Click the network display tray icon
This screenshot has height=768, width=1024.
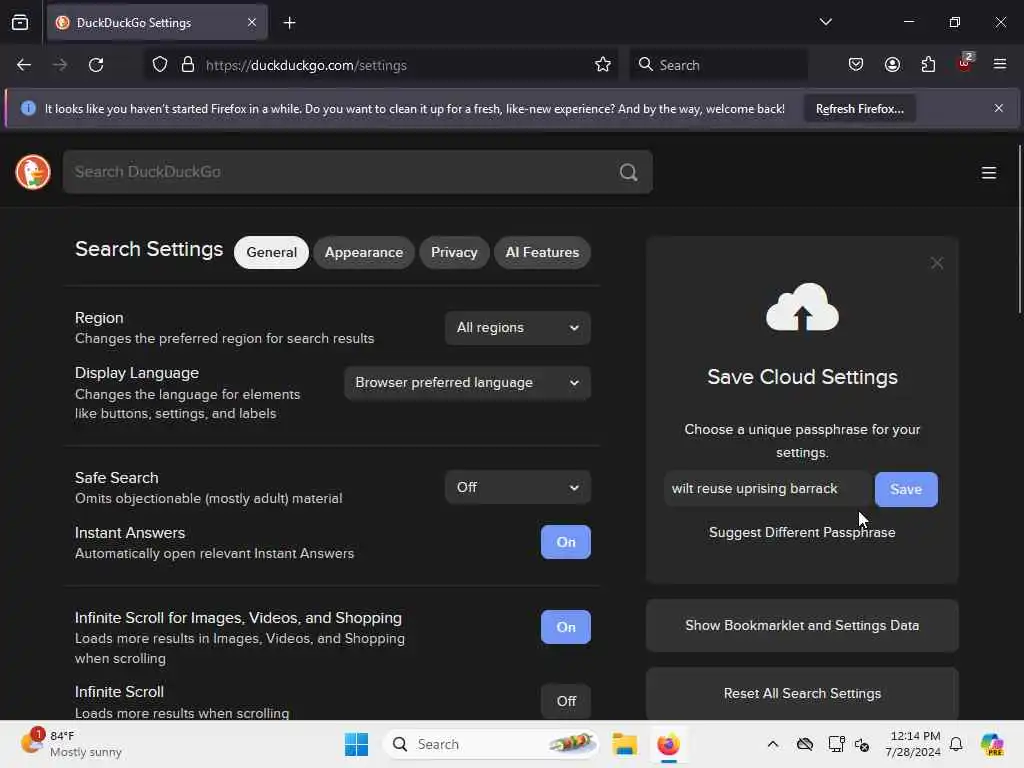pos(836,744)
